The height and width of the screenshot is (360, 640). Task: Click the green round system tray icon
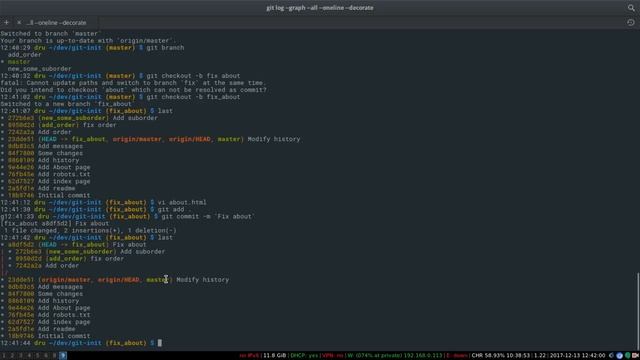pyautogui.click(x=627, y=356)
